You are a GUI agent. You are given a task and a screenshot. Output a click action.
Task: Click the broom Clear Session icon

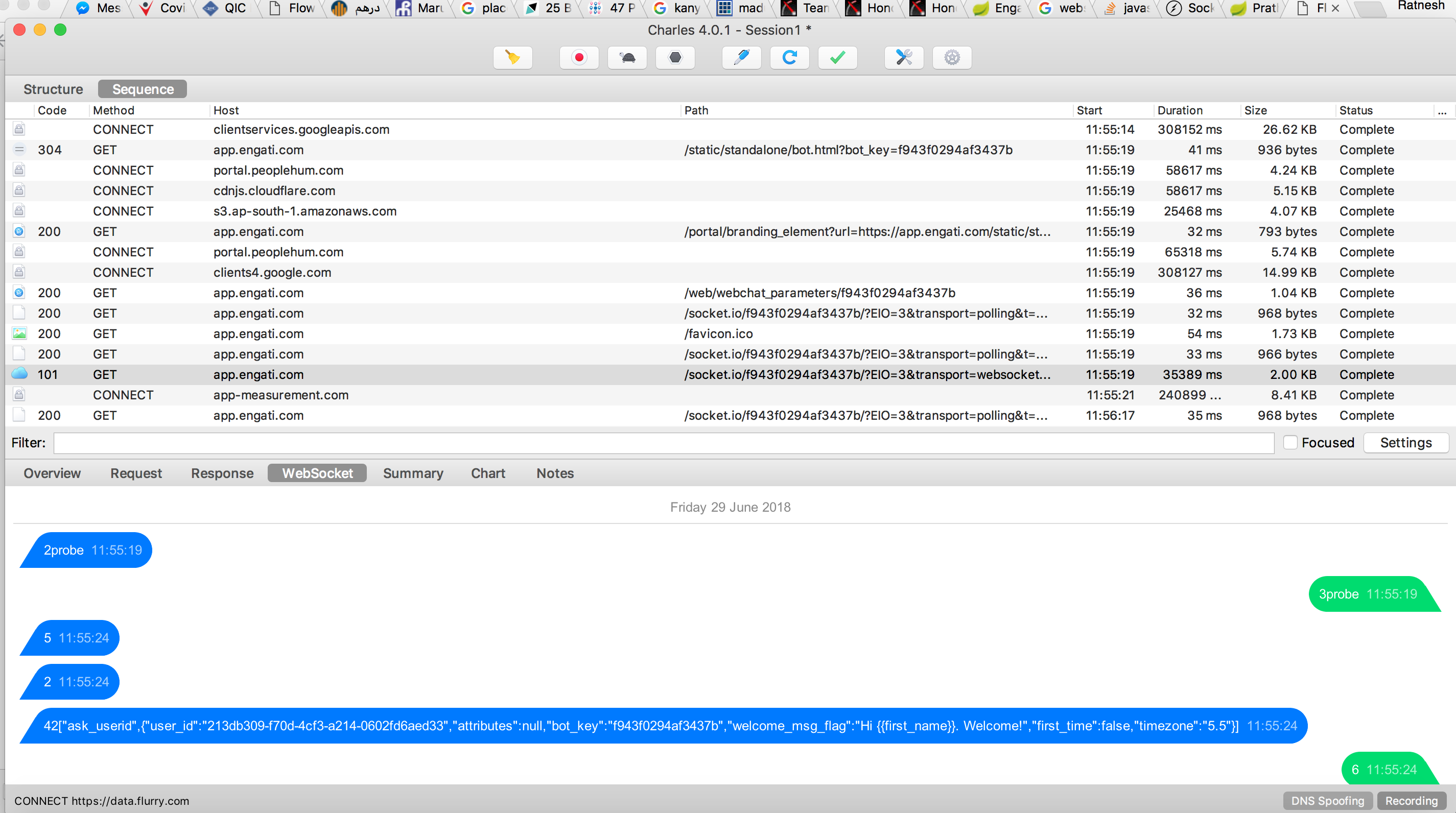click(x=512, y=58)
